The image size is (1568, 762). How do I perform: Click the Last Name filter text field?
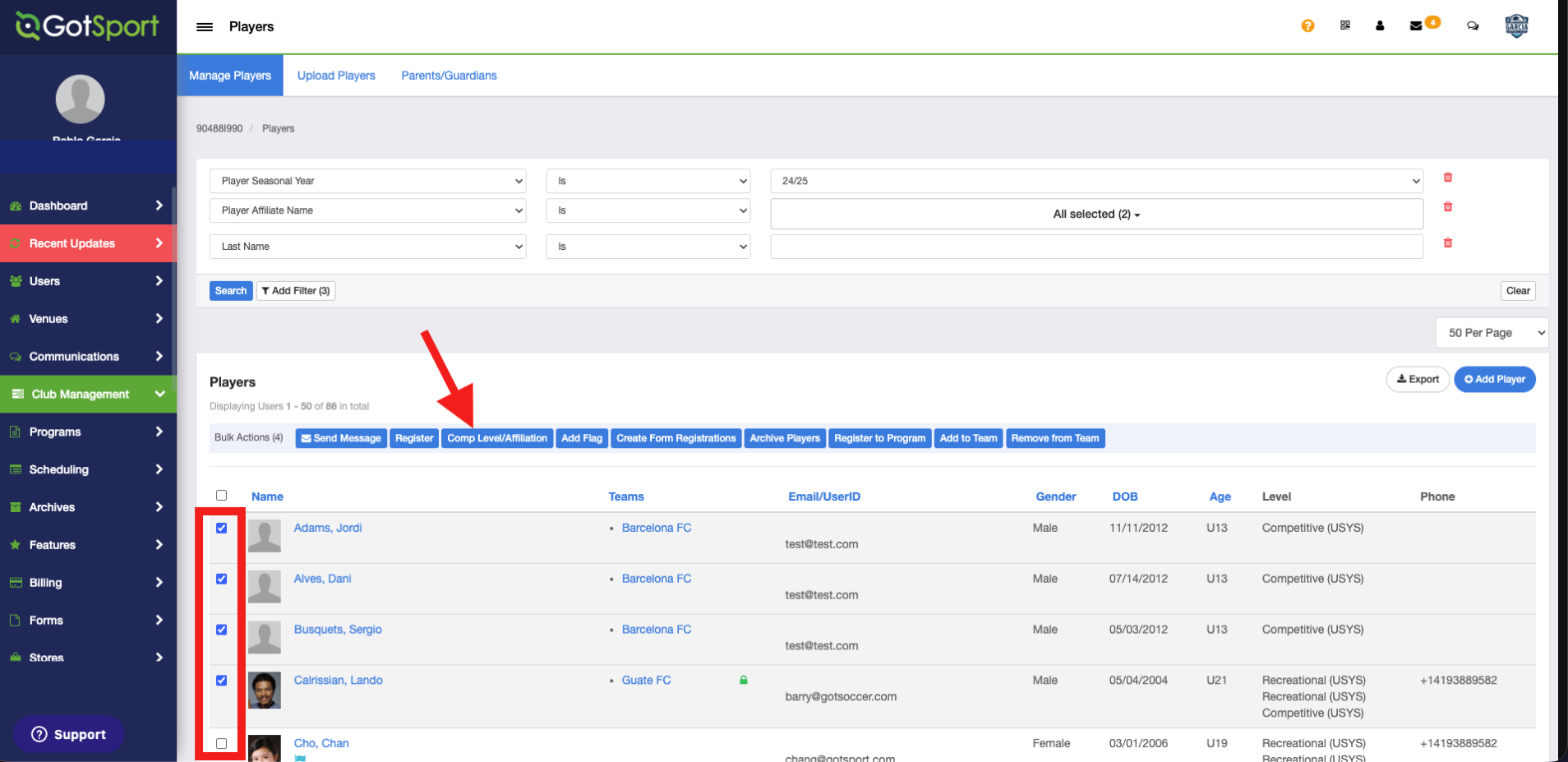(1096, 247)
